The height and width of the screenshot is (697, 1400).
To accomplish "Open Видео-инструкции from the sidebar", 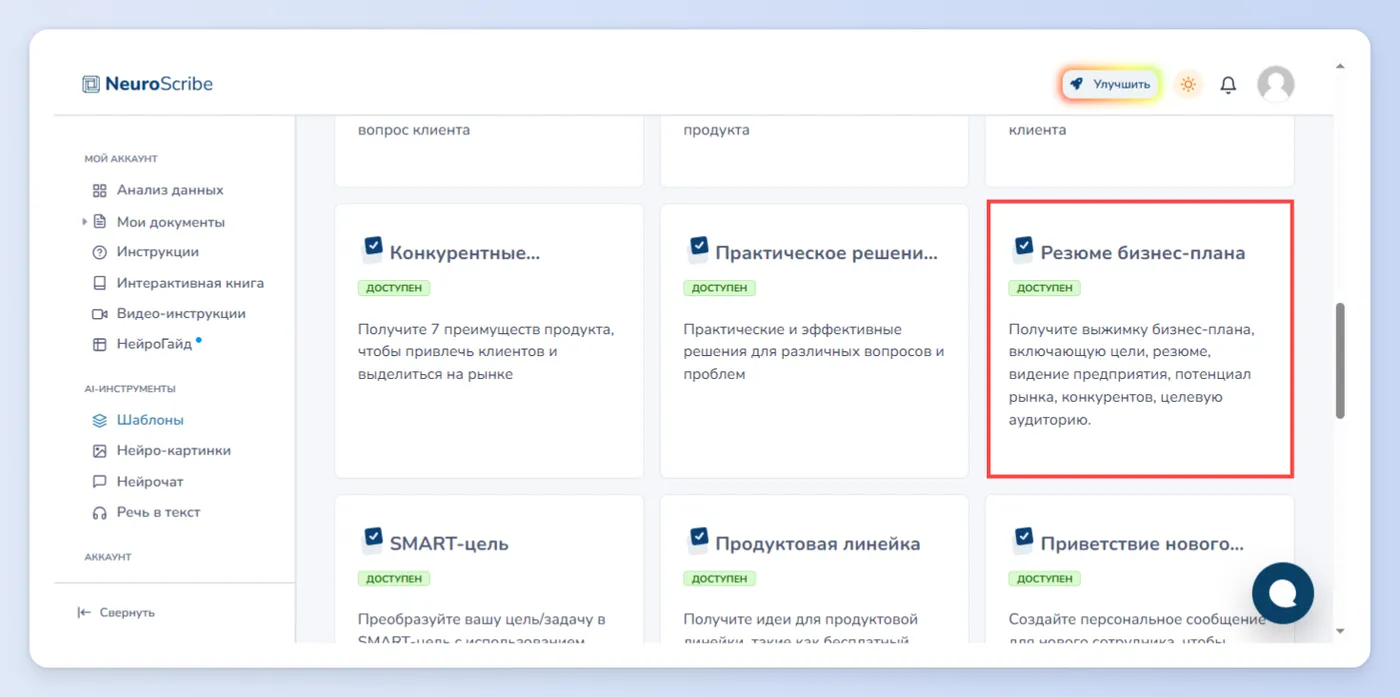I will click(x=181, y=314).
